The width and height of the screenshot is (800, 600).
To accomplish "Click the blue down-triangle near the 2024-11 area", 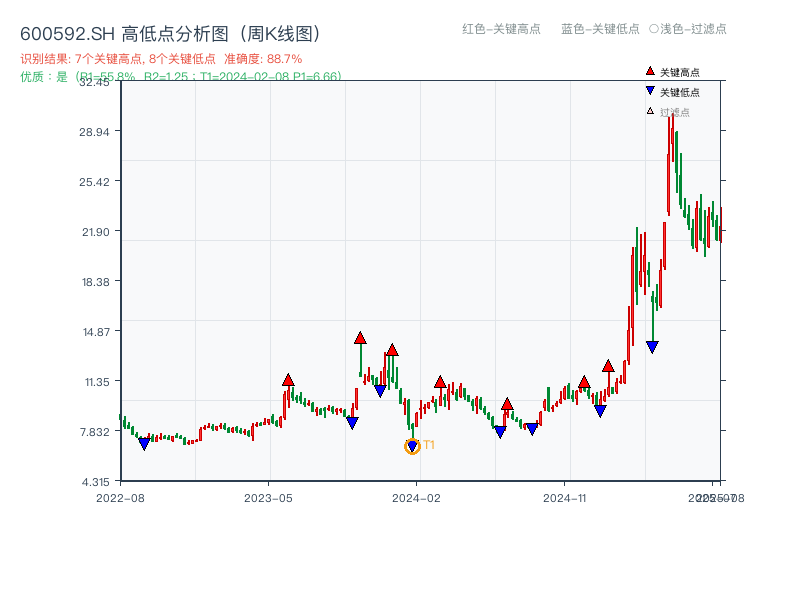I will click(600, 408).
